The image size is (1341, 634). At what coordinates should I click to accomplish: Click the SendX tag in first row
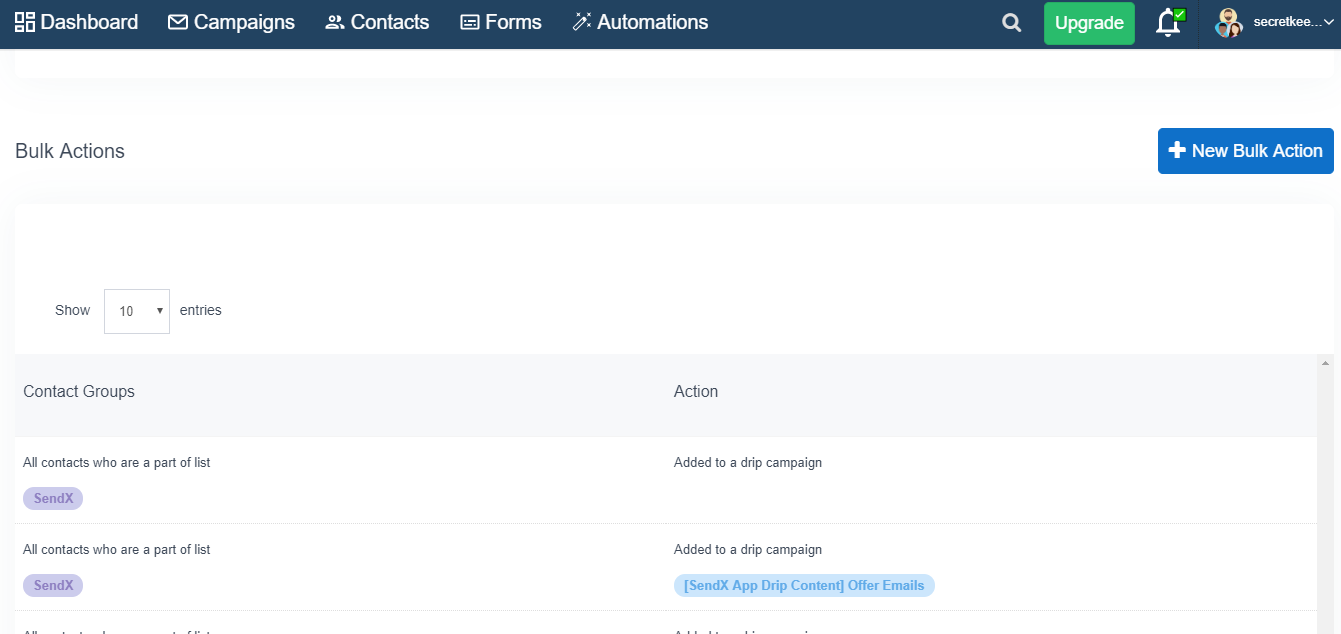53,498
